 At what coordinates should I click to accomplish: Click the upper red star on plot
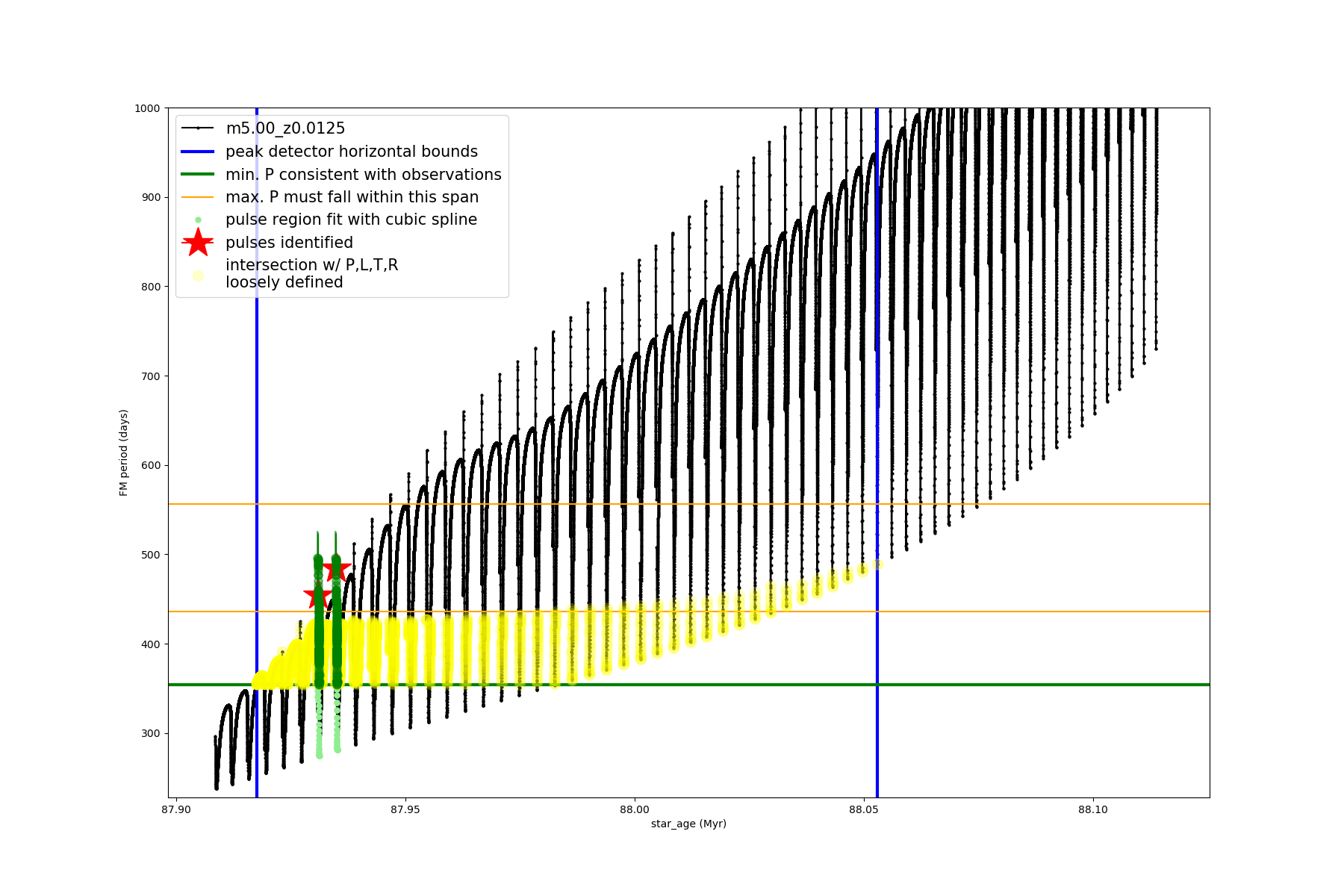click(336, 570)
